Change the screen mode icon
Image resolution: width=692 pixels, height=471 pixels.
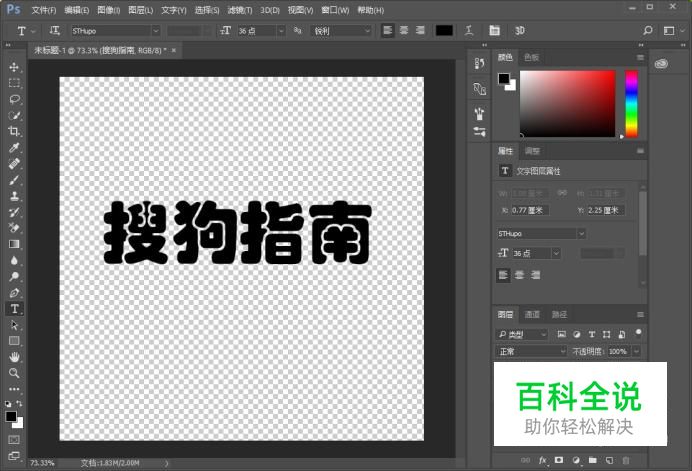click(14, 456)
